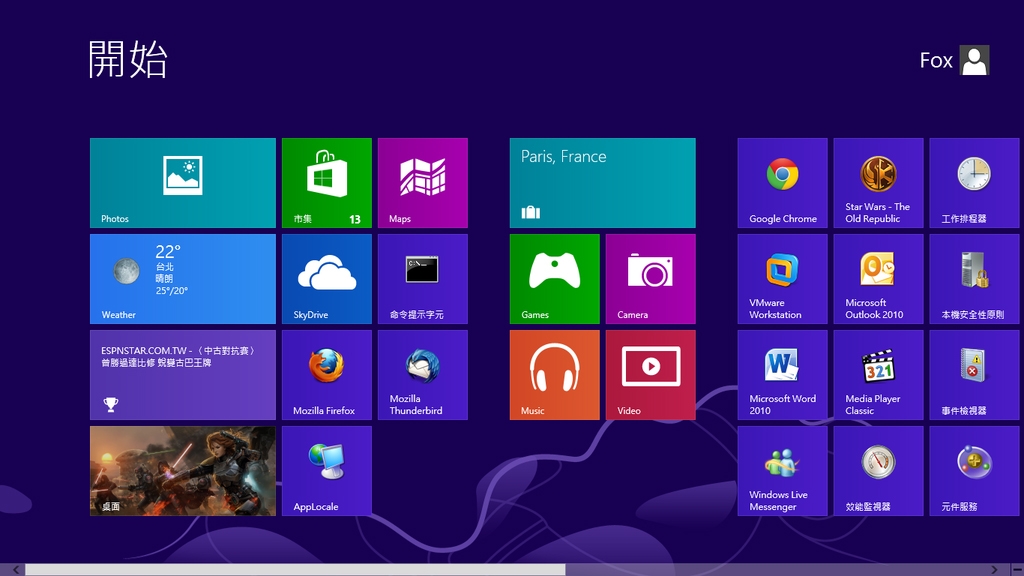Open Component Services tile (元件服務)
Image resolution: width=1024 pixels, height=576 pixels.
pos(974,471)
